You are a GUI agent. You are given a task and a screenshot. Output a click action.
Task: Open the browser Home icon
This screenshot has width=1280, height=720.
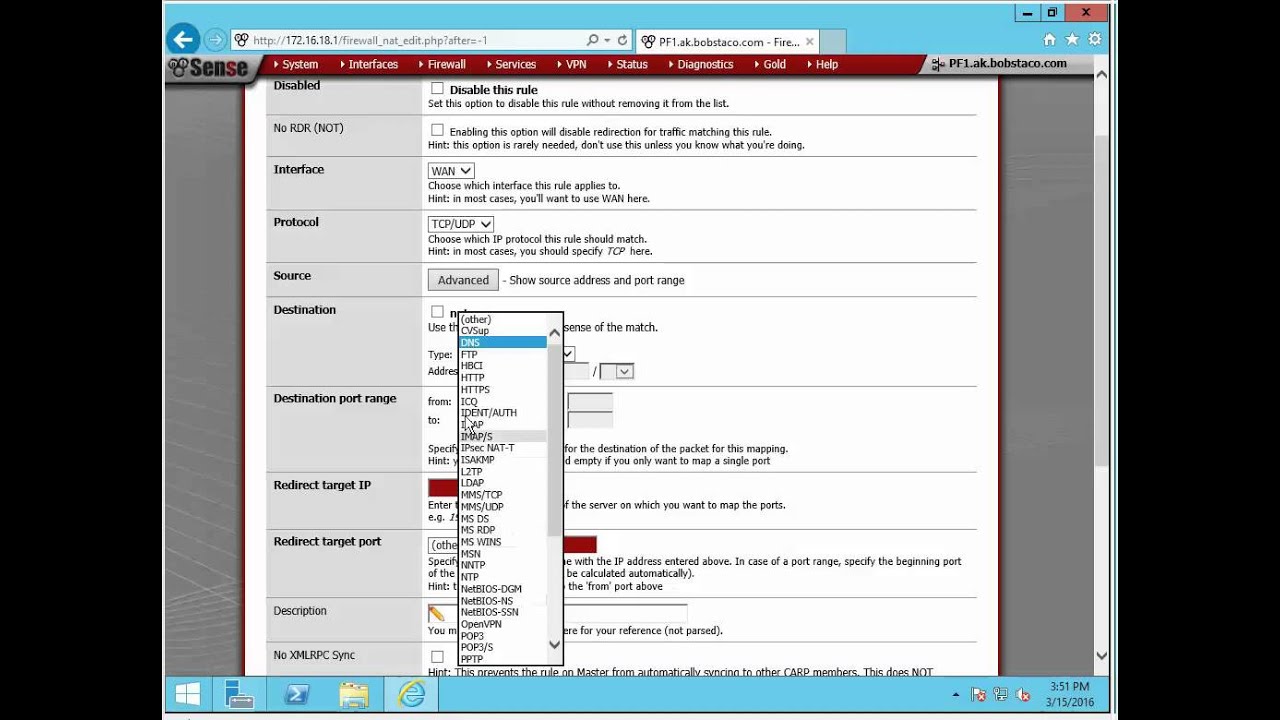click(1049, 40)
